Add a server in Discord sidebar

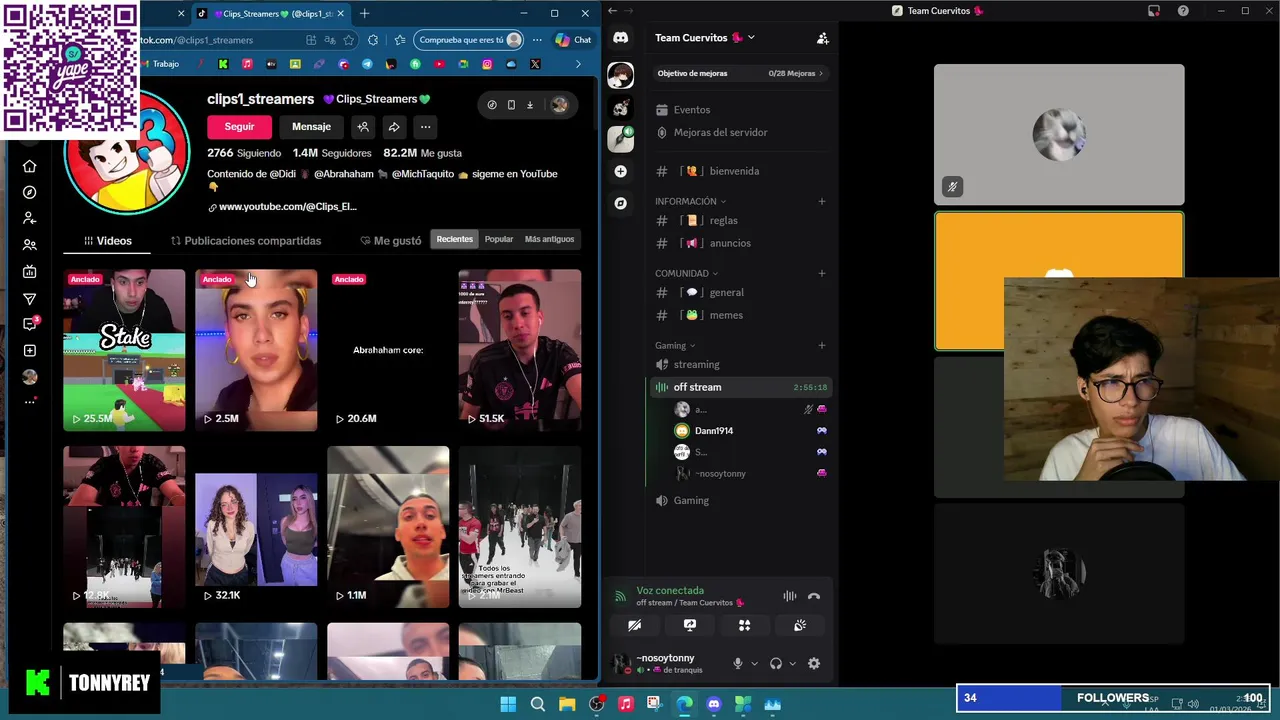click(621, 172)
